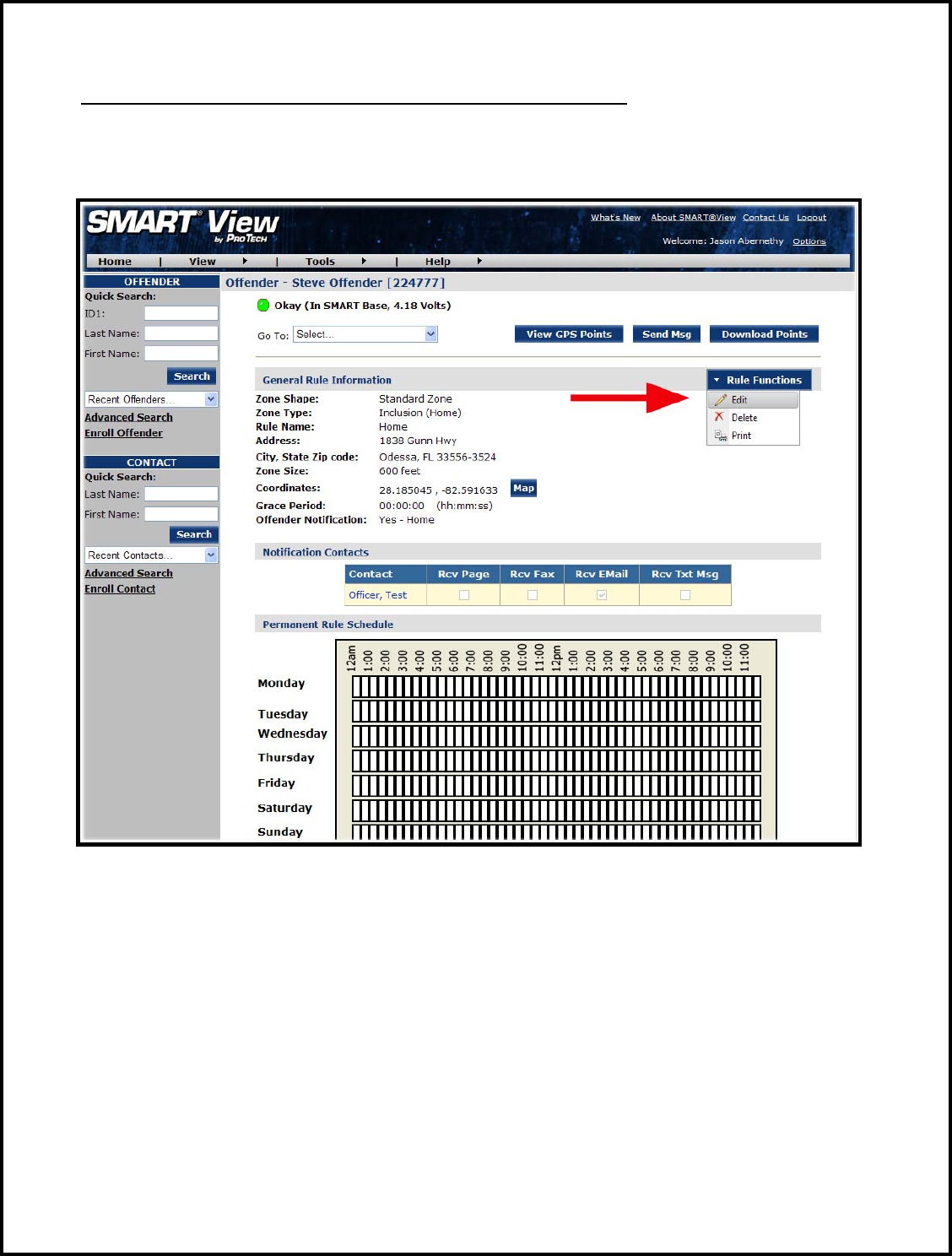The height and width of the screenshot is (1256, 952).
Task: Open the Tools menu
Action: coord(320,262)
